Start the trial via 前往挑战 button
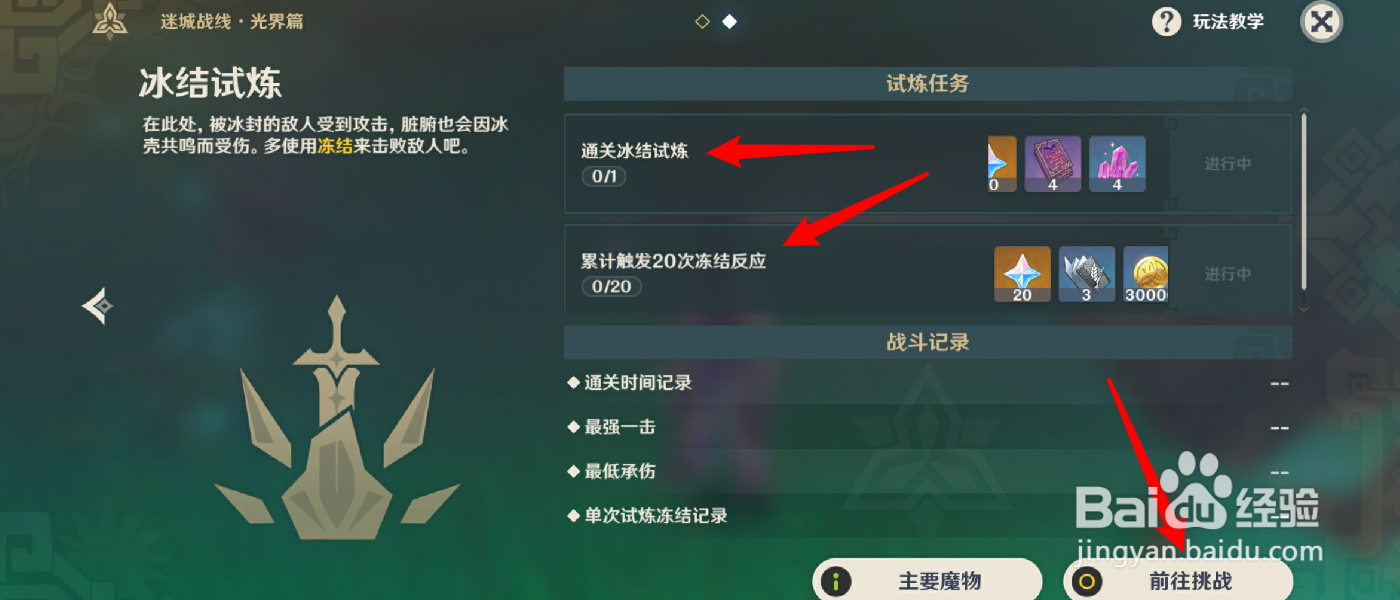 click(x=1178, y=581)
